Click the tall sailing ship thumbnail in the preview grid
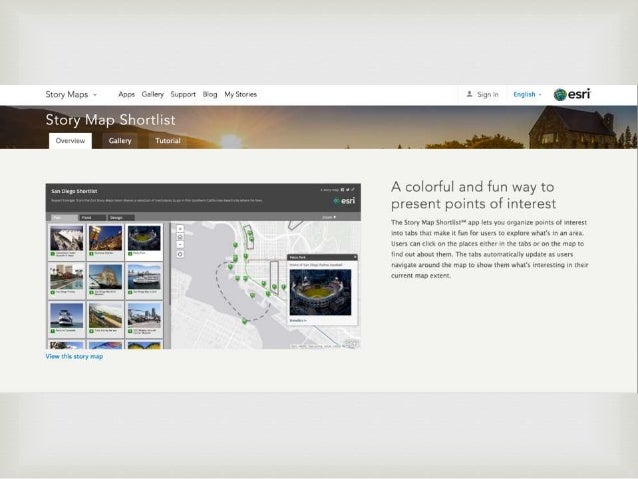 tap(105, 277)
